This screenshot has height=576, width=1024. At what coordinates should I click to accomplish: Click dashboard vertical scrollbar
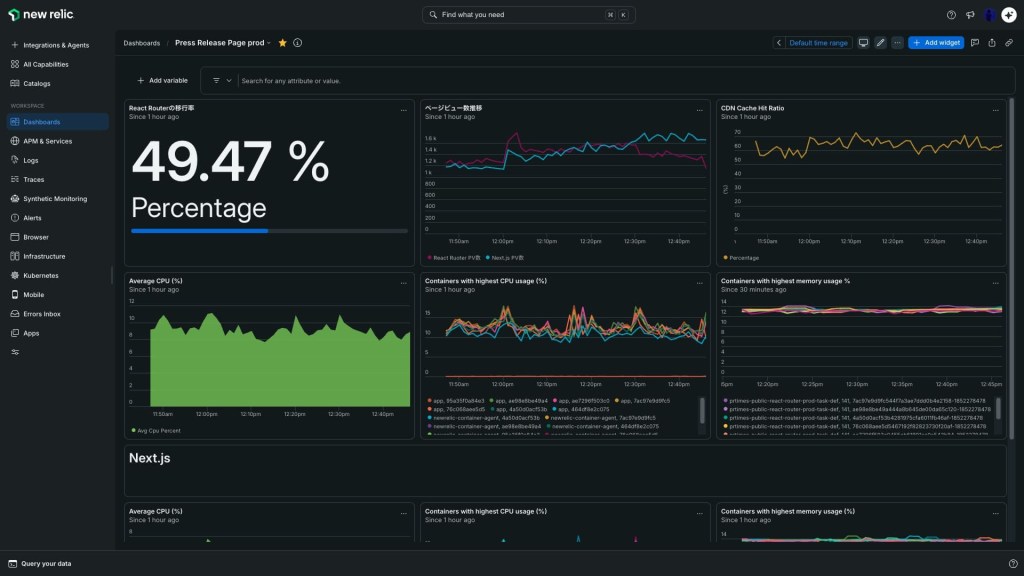(x=1012, y=268)
